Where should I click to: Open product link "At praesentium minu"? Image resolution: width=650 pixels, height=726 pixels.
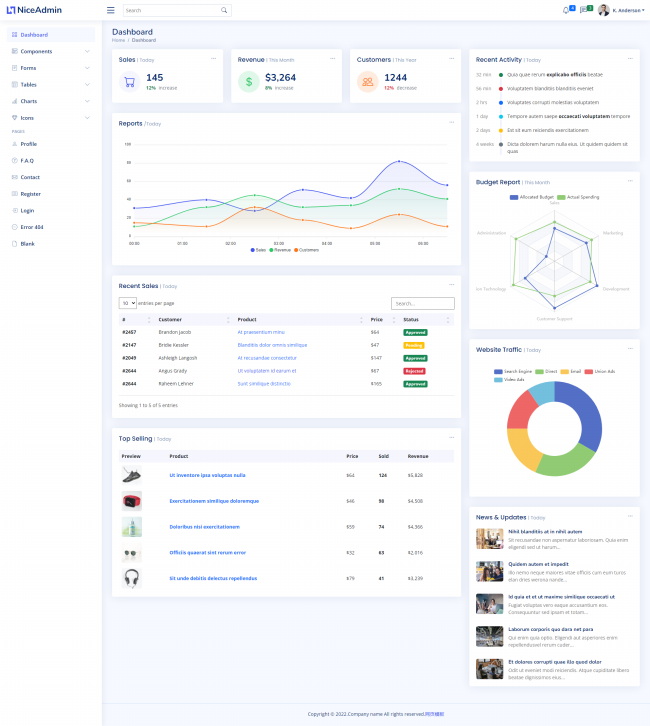pyautogui.click(x=261, y=332)
